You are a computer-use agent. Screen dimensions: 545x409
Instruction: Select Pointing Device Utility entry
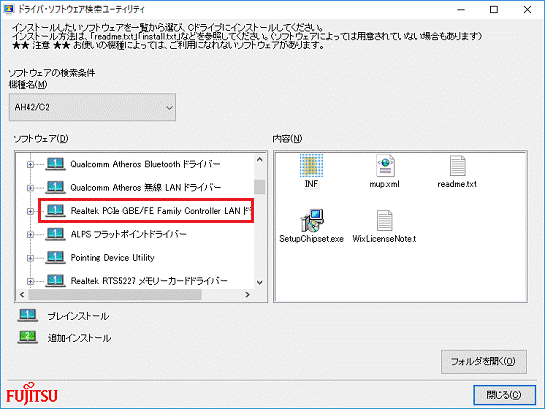113,257
